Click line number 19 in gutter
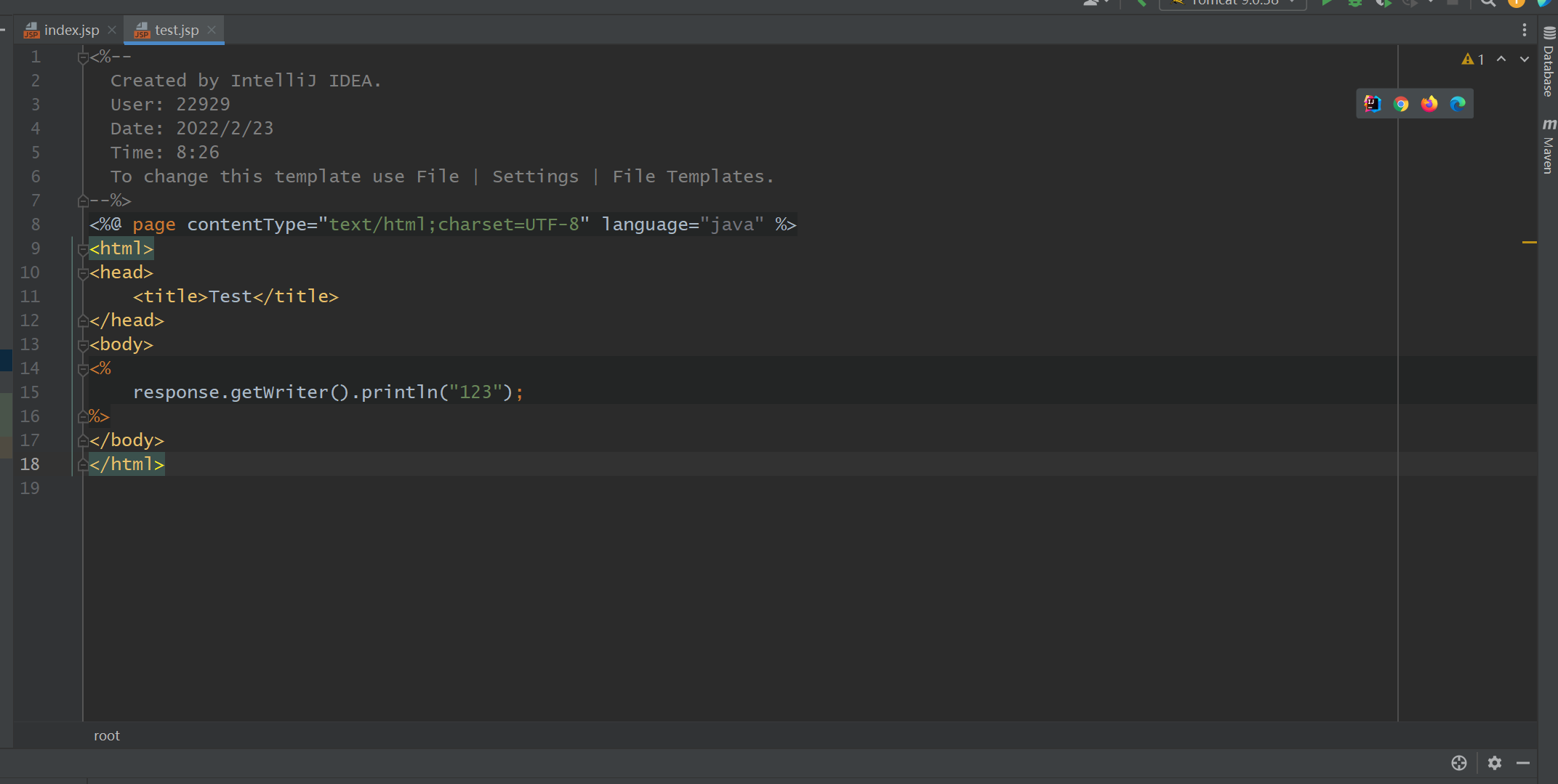The image size is (1558, 784). [x=30, y=488]
